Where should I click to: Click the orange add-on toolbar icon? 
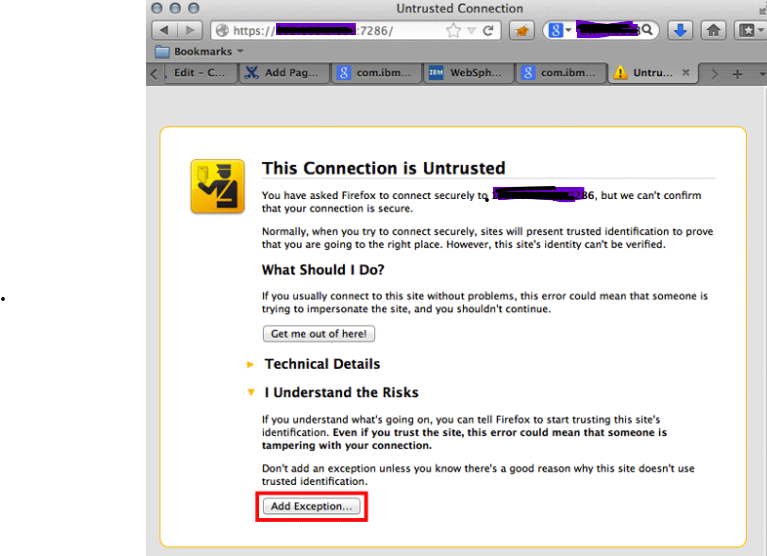pos(522,30)
